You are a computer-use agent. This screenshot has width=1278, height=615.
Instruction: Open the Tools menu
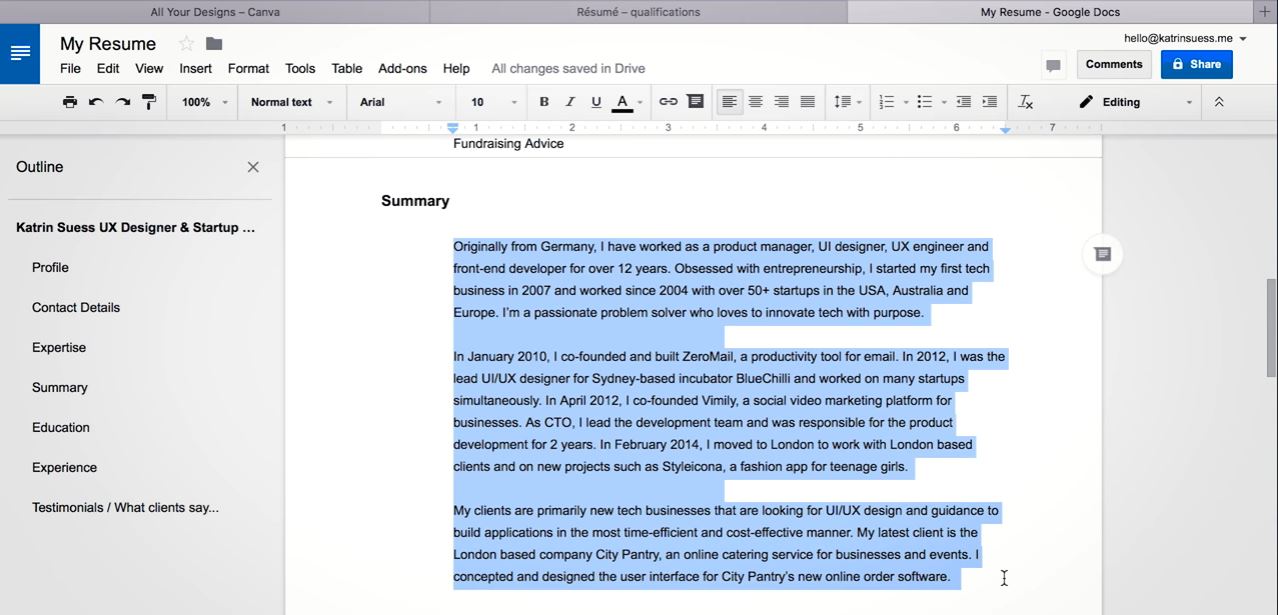click(x=300, y=68)
